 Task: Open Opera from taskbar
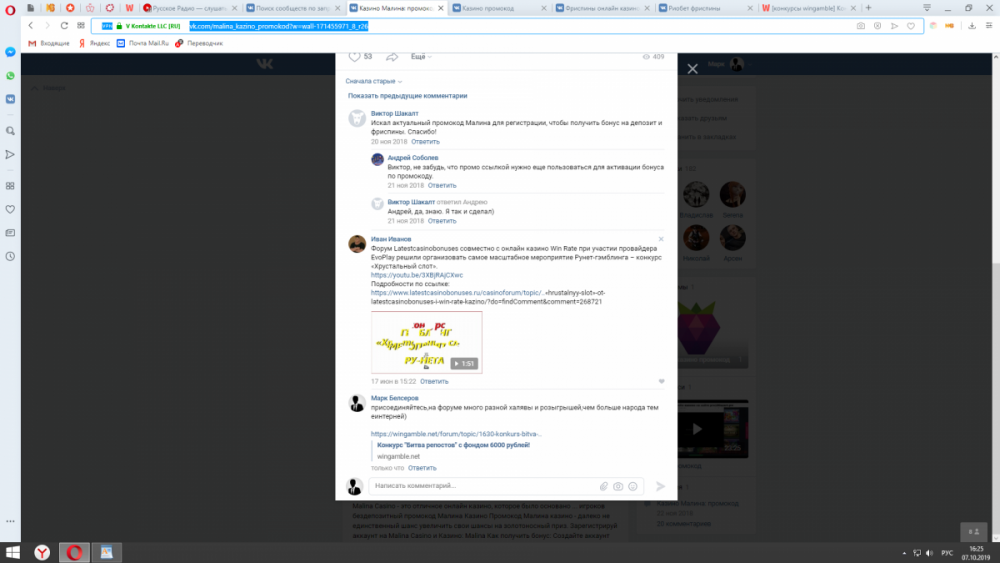(x=74, y=552)
